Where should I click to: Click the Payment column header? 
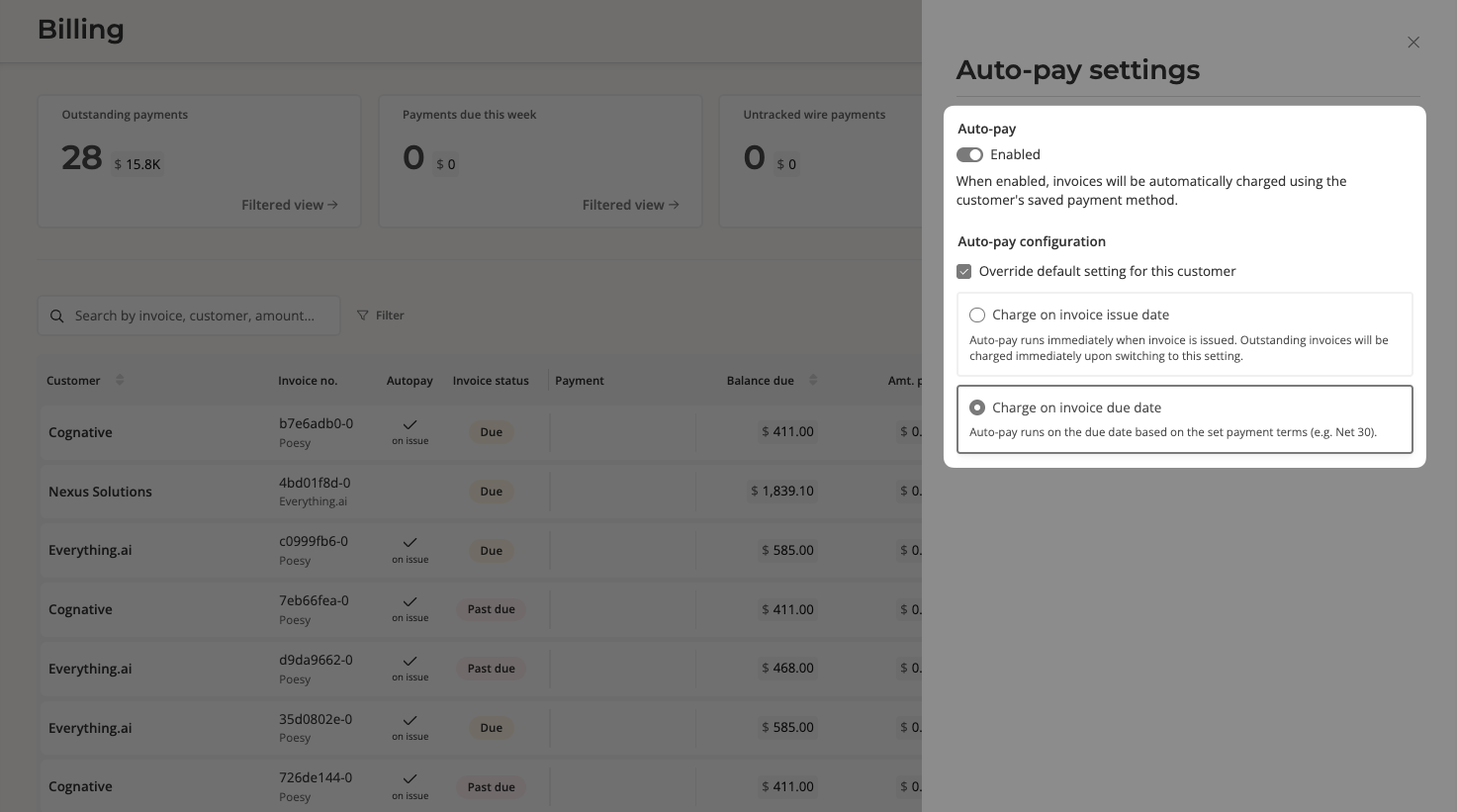[x=580, y=381]
